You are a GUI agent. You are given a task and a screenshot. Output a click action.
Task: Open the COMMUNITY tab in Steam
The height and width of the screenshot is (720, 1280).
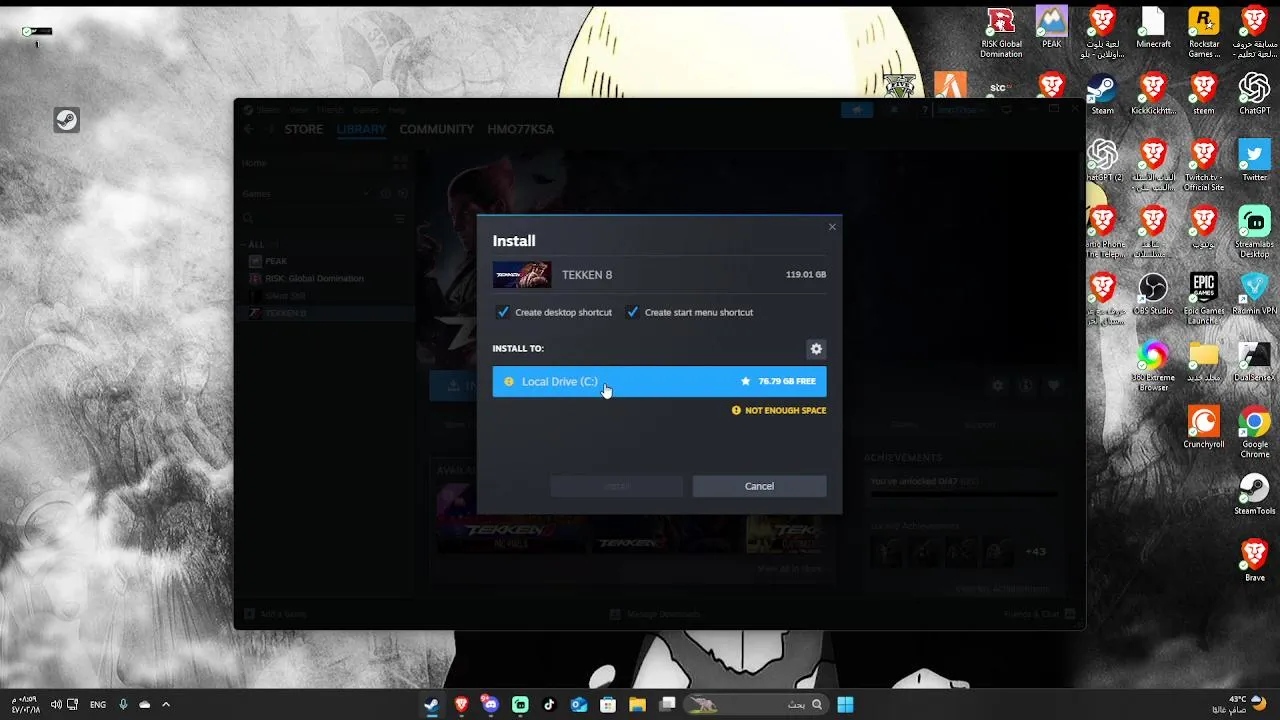click(436, 129)
